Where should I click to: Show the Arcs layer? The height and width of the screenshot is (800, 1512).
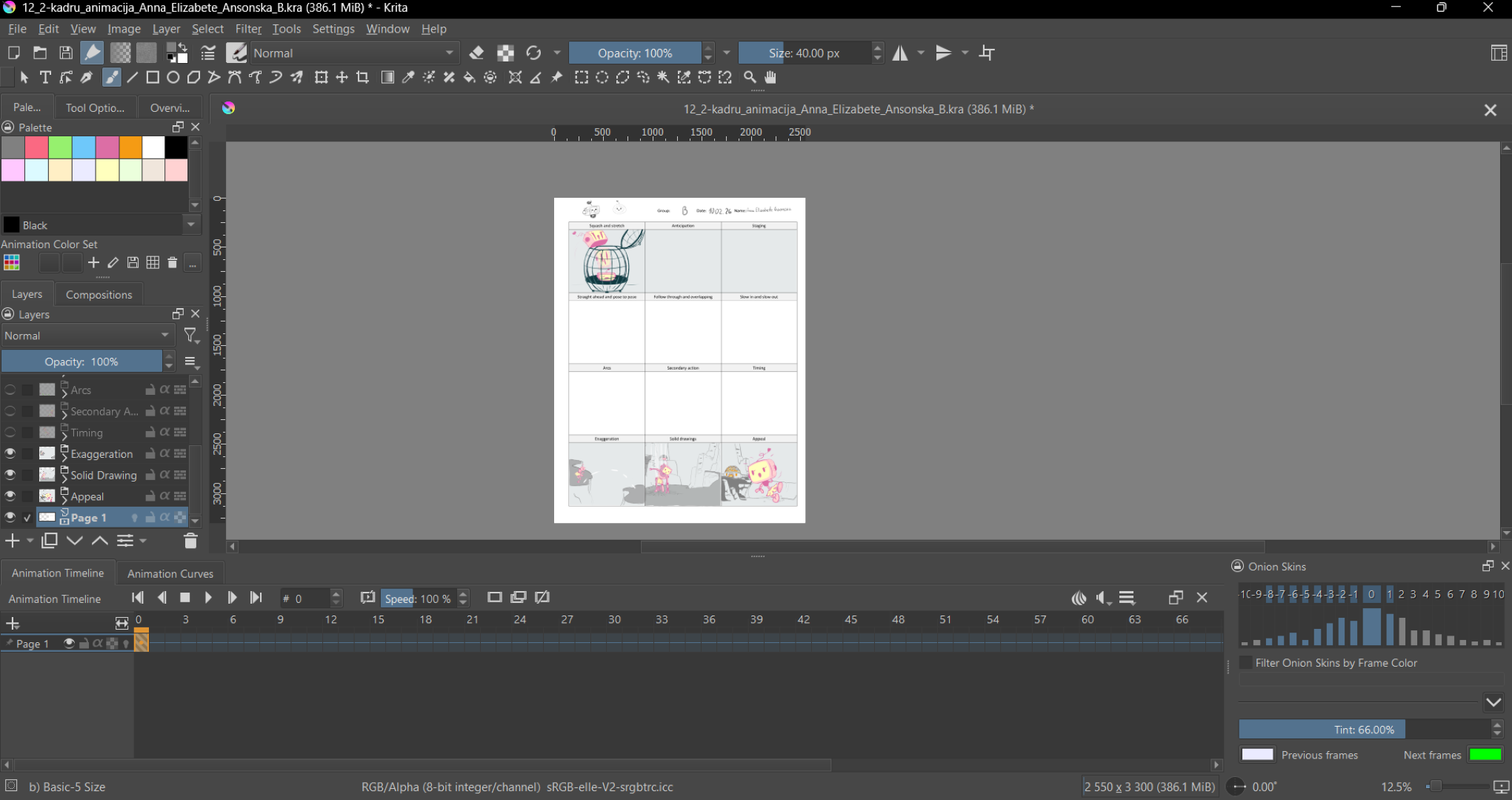pyautogui.click(x=10, y=390)
